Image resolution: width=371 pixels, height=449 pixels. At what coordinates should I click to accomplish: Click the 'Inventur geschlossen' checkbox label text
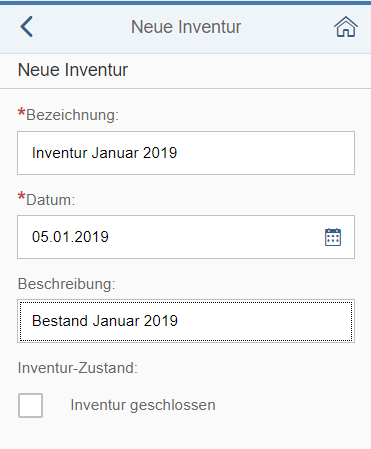[143, 405]
